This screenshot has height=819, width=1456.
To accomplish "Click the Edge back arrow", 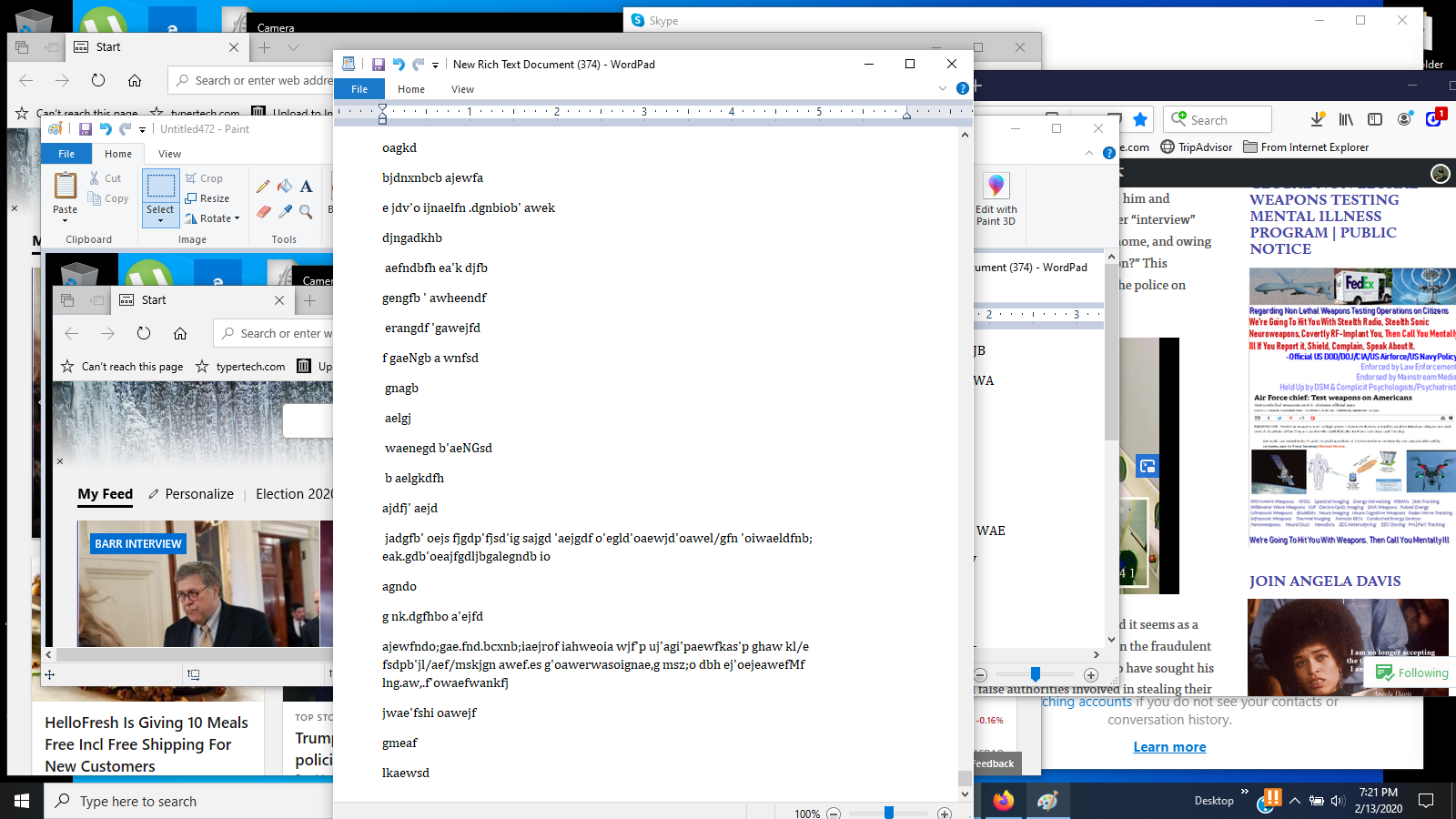I will (x=25, y=80).
